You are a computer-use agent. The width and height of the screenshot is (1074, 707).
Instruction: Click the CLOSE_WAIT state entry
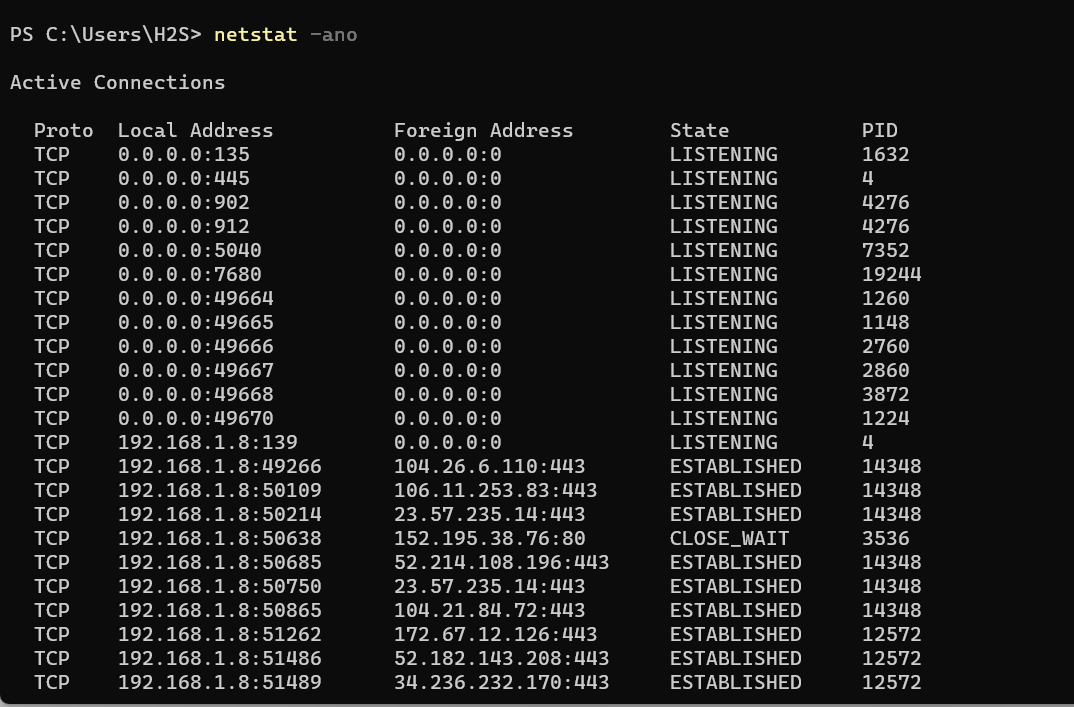(x=729, y=538)
